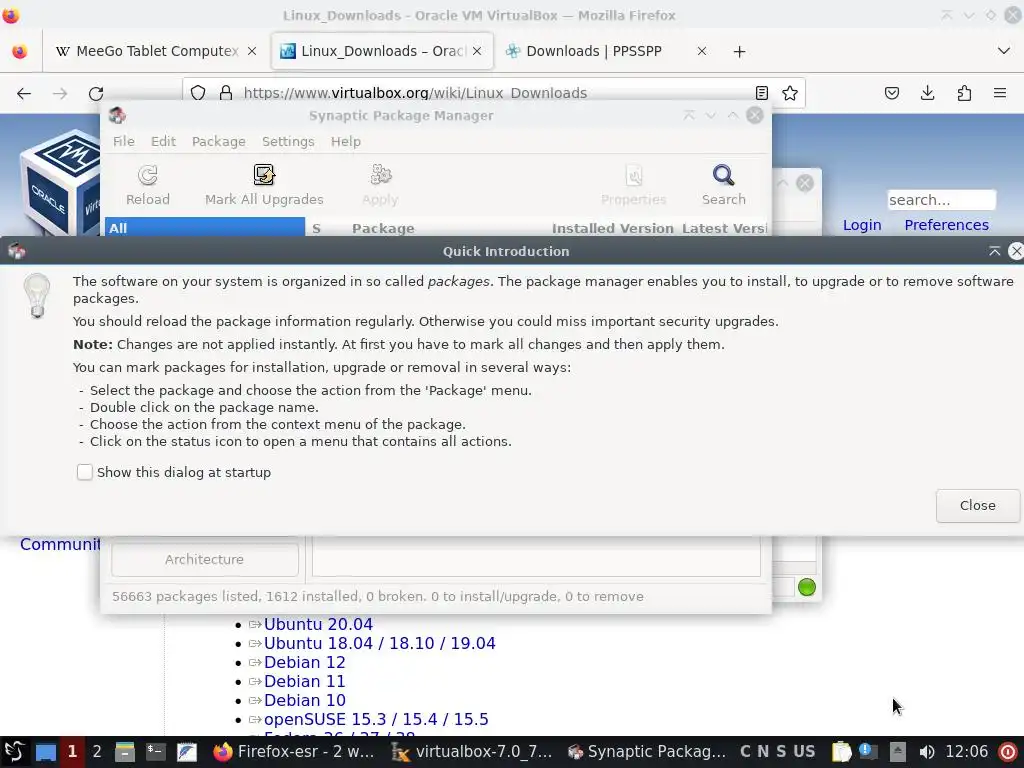Viewport: 1024px width, 768px height.
Task: Click the Architecture filter button in Synaptic
Action: pyautogui.click(x=204, y=559)
